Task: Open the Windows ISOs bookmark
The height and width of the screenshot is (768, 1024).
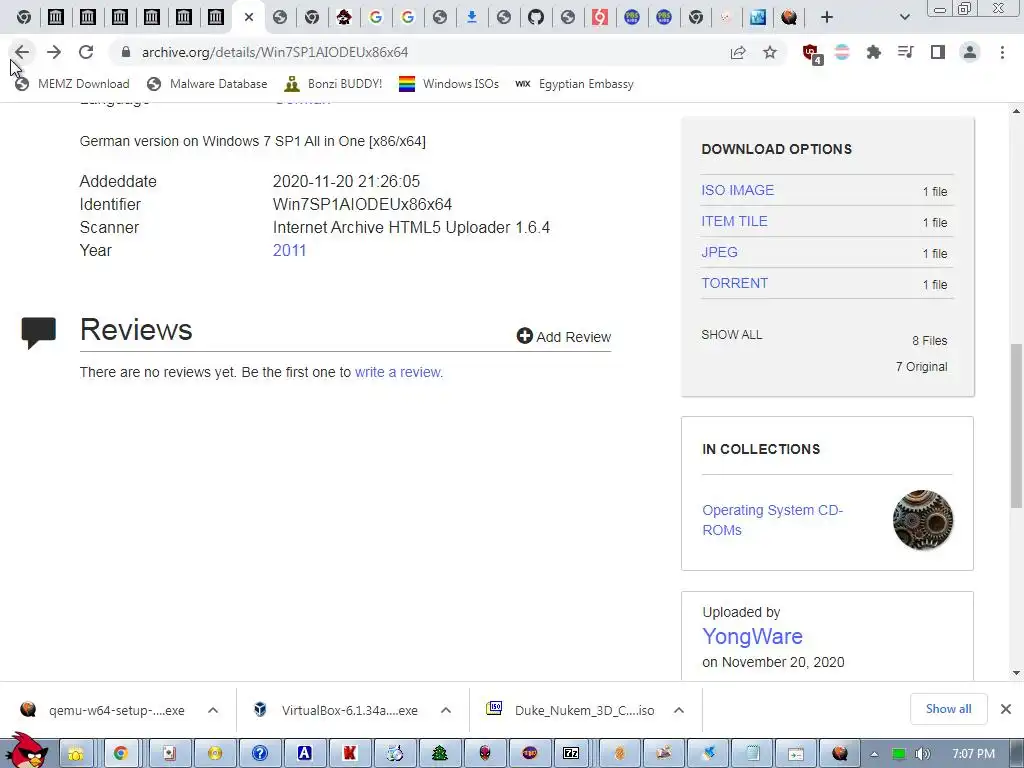Action: pyautogui.click(x=449, y=84)
